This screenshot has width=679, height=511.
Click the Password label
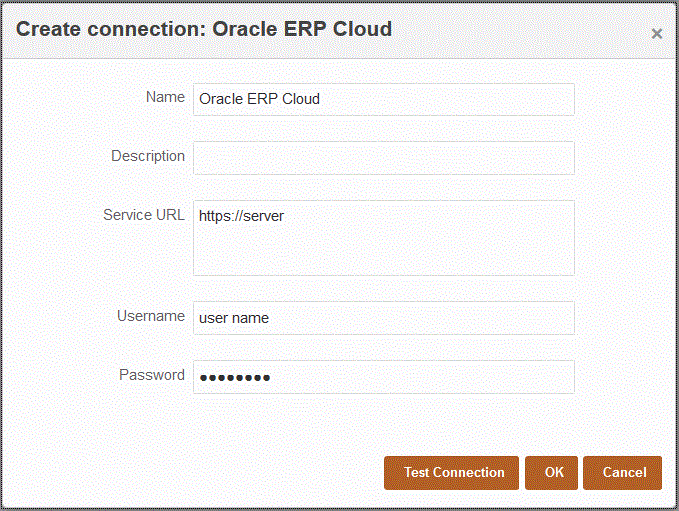152,375
